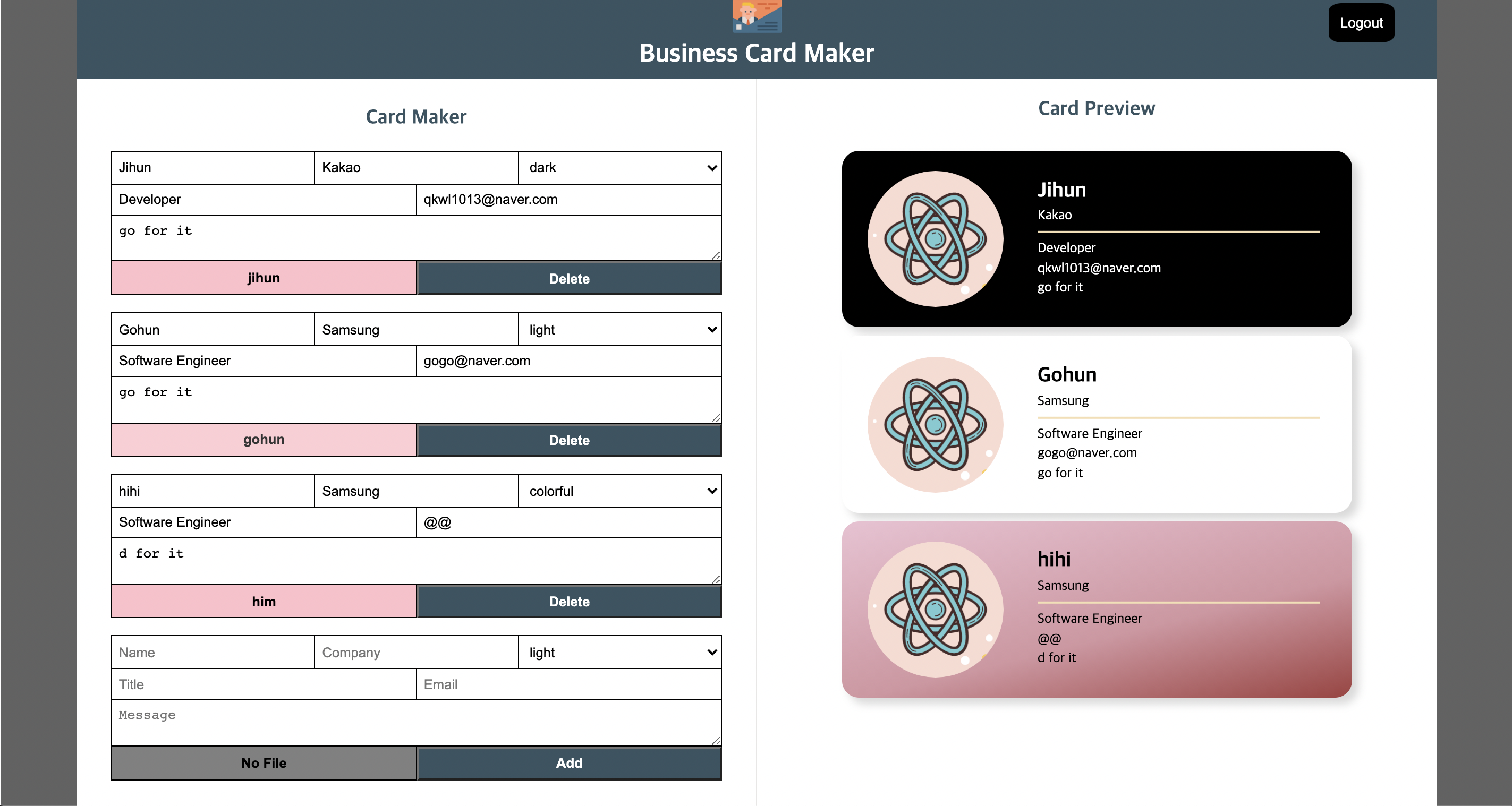This screenshot has height=806, width=1512.
Task: Open theme dropdown in new card form
Action: click(x=620, y=653)
